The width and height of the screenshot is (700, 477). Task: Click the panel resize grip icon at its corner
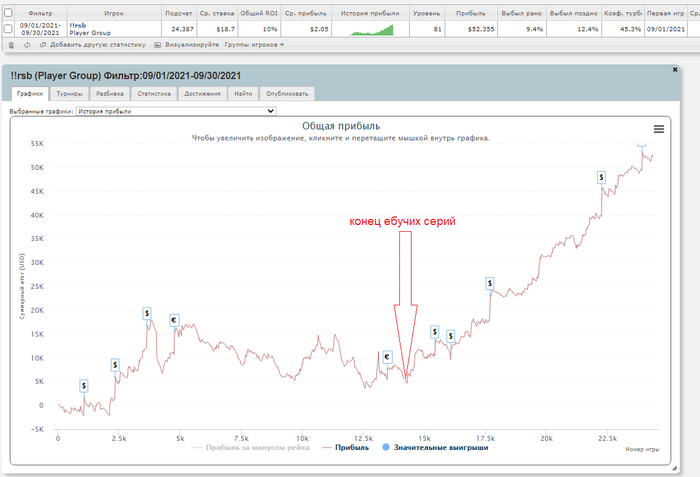pos(674,468)
